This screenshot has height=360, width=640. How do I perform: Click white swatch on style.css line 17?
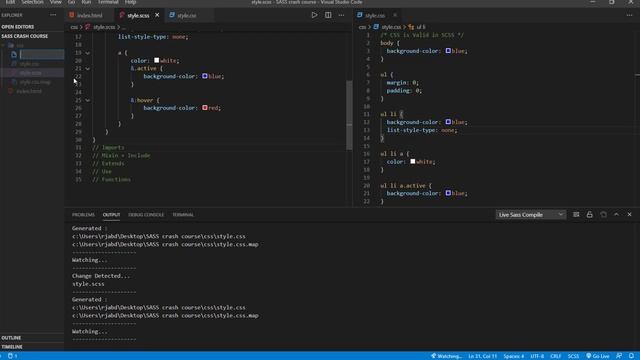pyautogui.click(x=413, y=162)
